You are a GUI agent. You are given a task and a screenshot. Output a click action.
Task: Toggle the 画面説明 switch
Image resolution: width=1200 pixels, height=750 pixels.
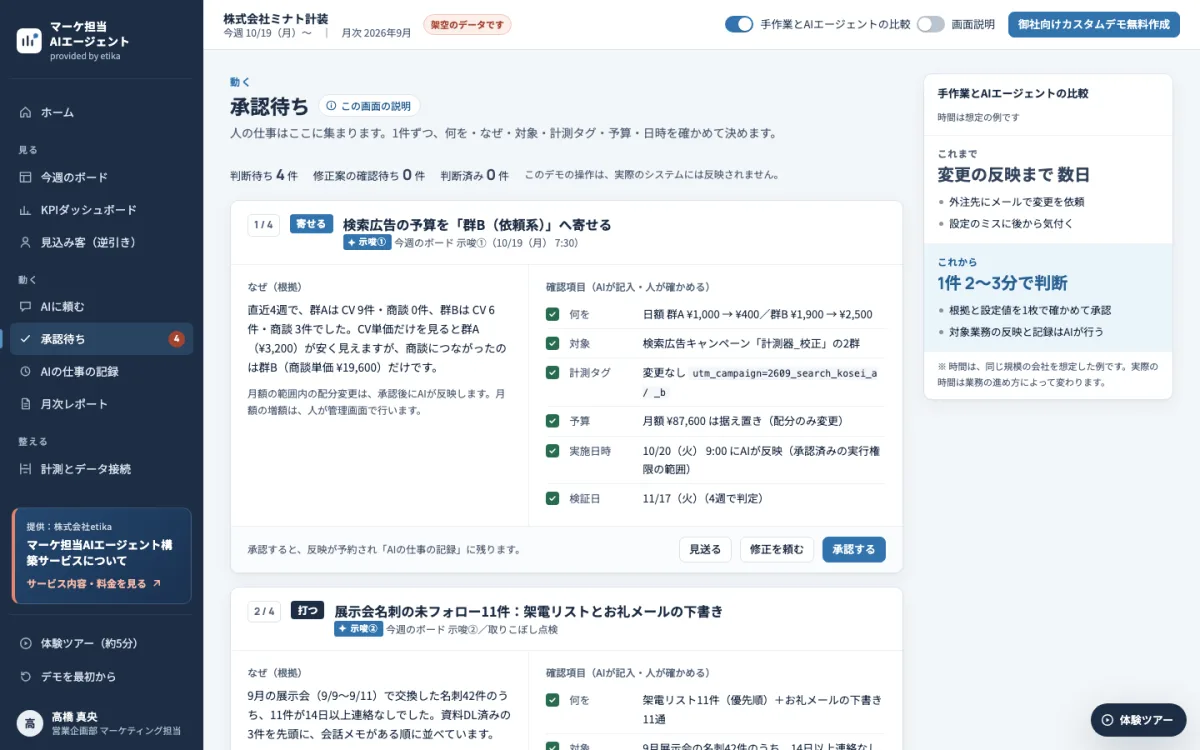coord(930,24)
